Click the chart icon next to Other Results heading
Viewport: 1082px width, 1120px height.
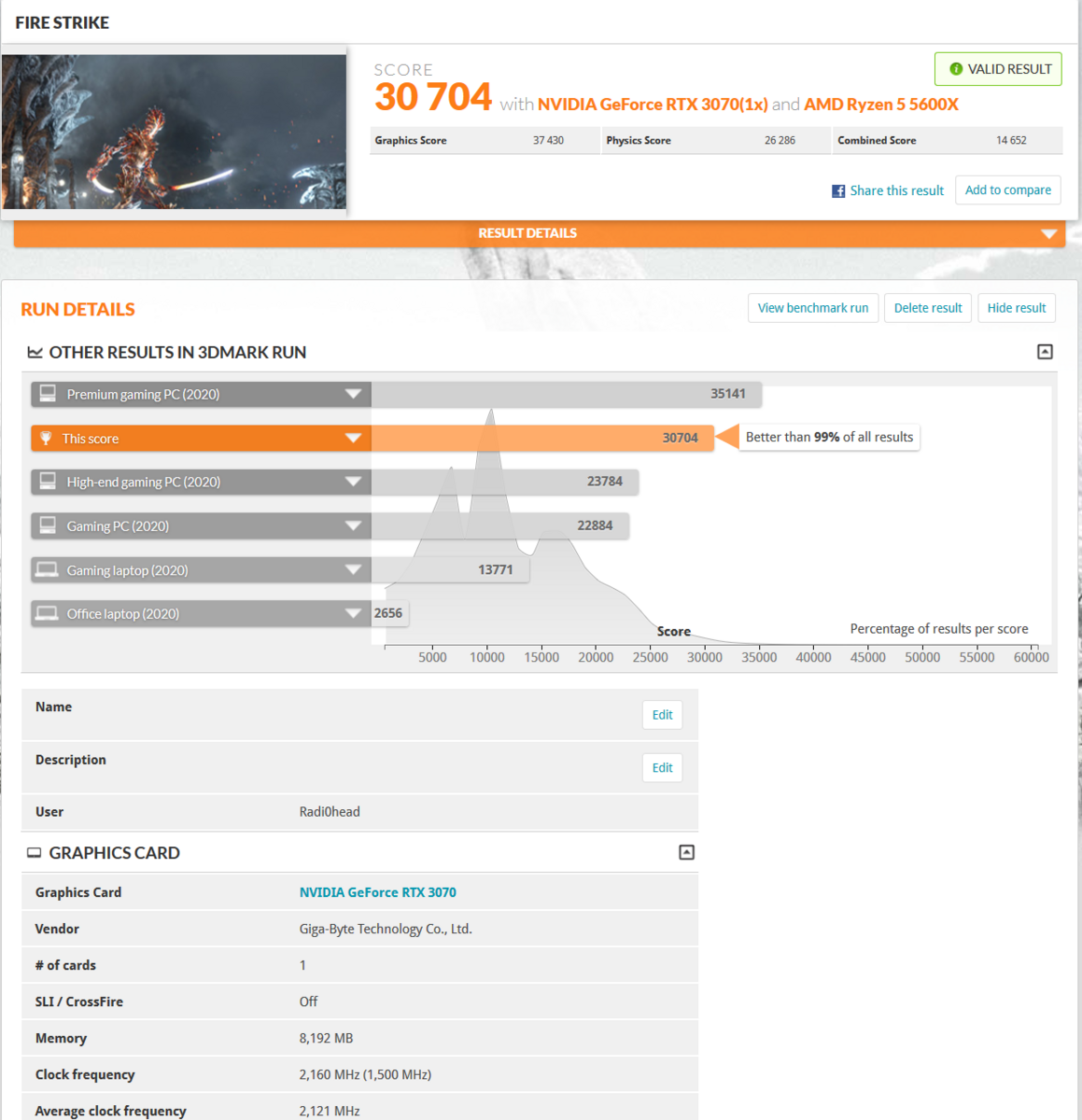tap(35, 352)
